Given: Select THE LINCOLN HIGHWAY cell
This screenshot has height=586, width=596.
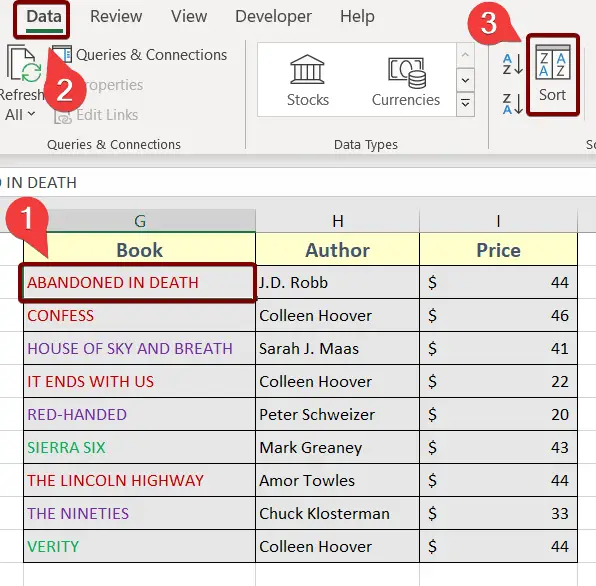Looking at the screenshot, I should click(x=139, y=480).
